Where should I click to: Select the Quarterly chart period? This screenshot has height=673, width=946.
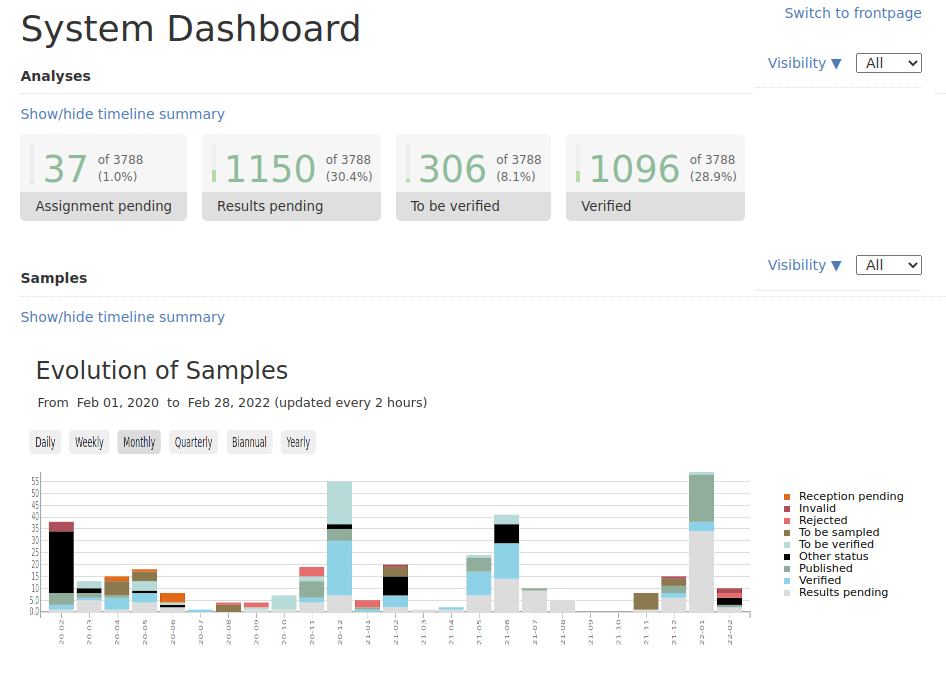pyautogui.click(x=193, y=442)
